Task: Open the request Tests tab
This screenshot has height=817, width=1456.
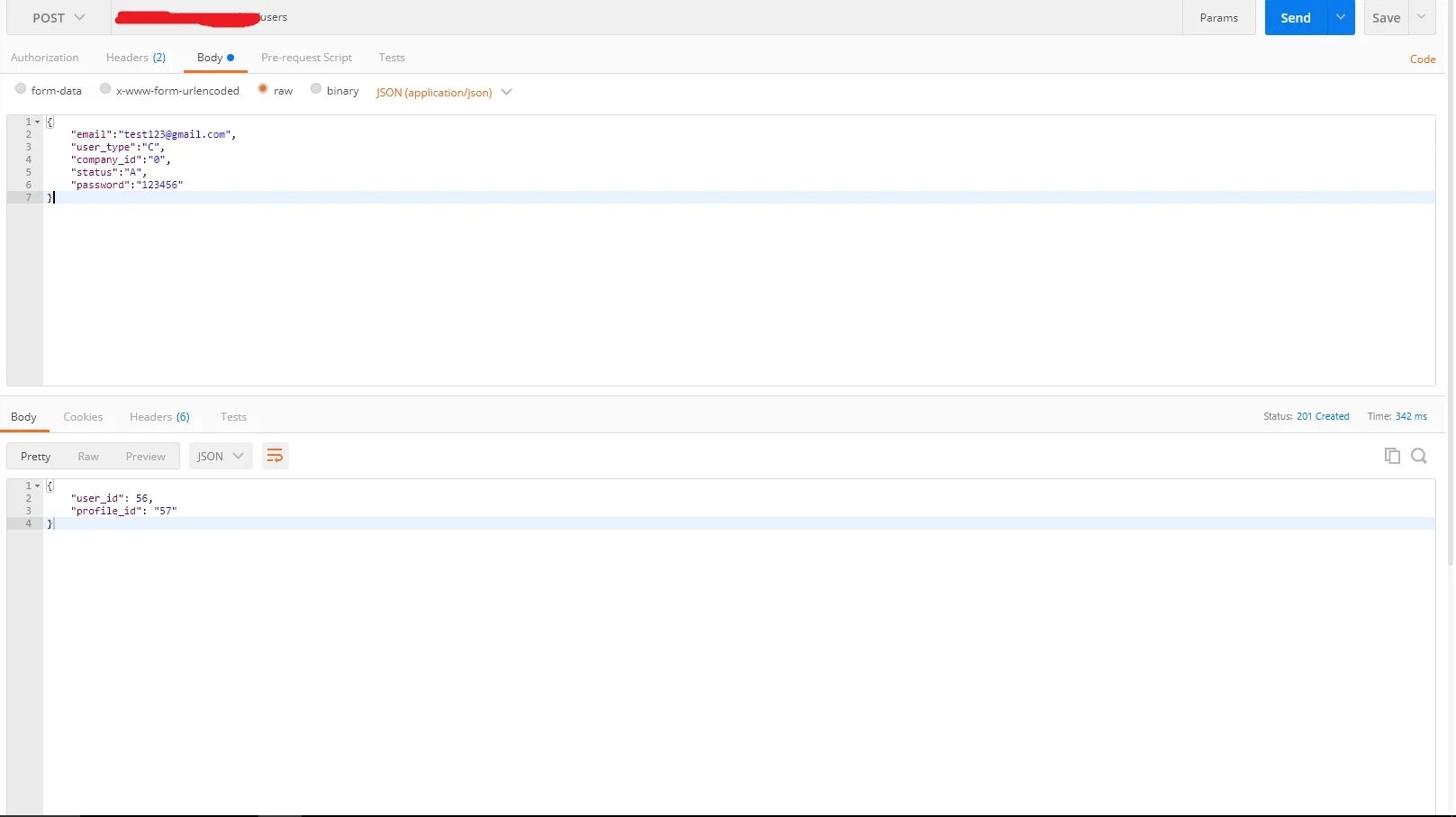Action: (392, 58)
